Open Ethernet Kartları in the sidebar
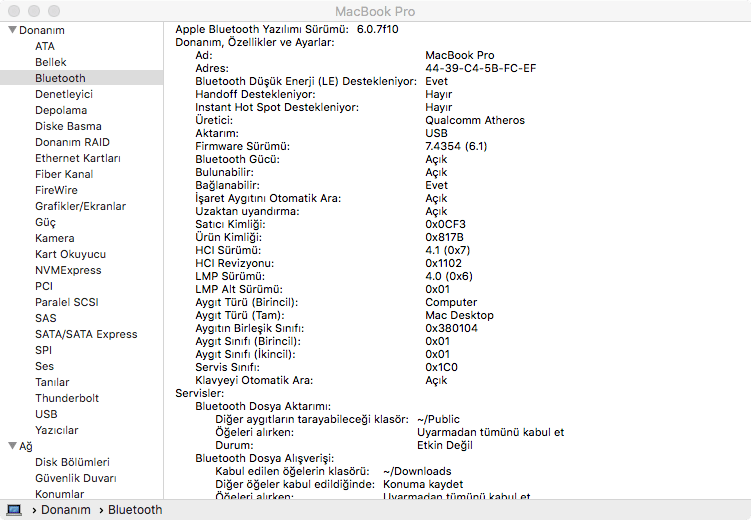 [x=78, y=158]
